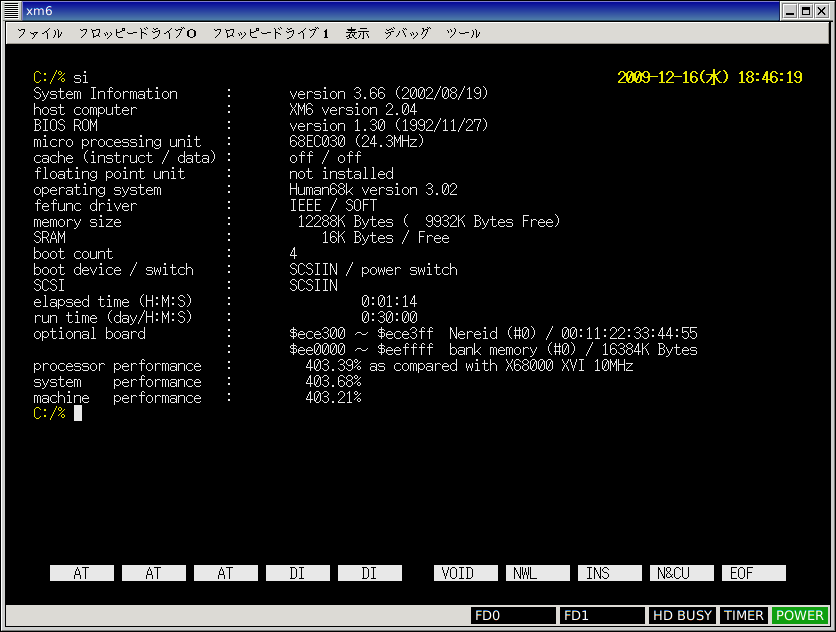
Task: Click the NWL function key label
Action: point(537,573)
